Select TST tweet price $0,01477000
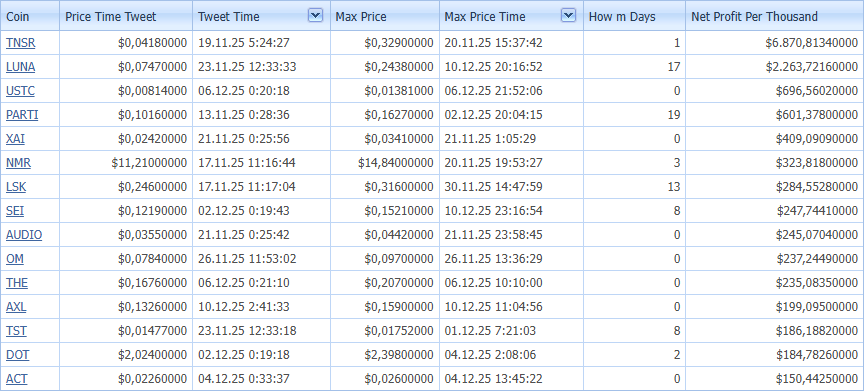 coord(152,331)
